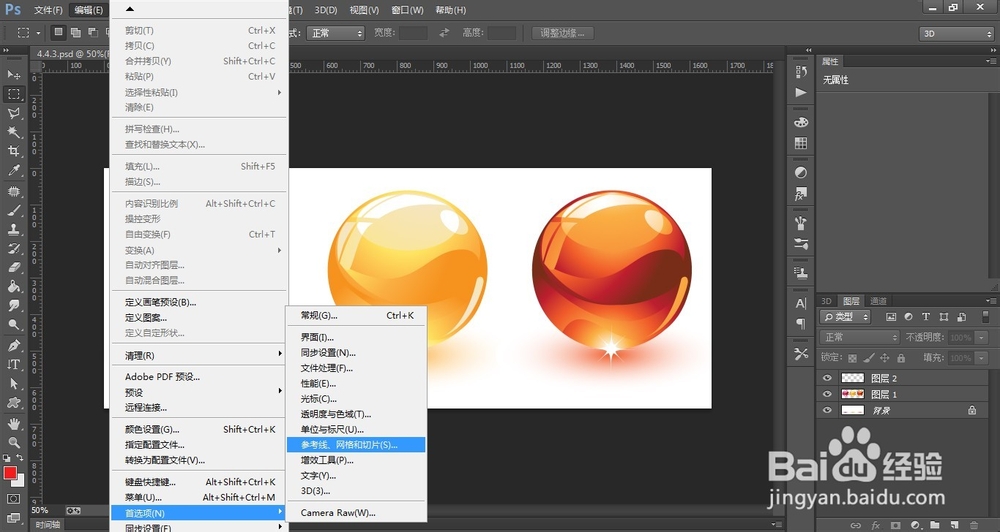Select the Eyedropper tool
The height and width of the screenshot is (532, 1000).
point(13,171)
